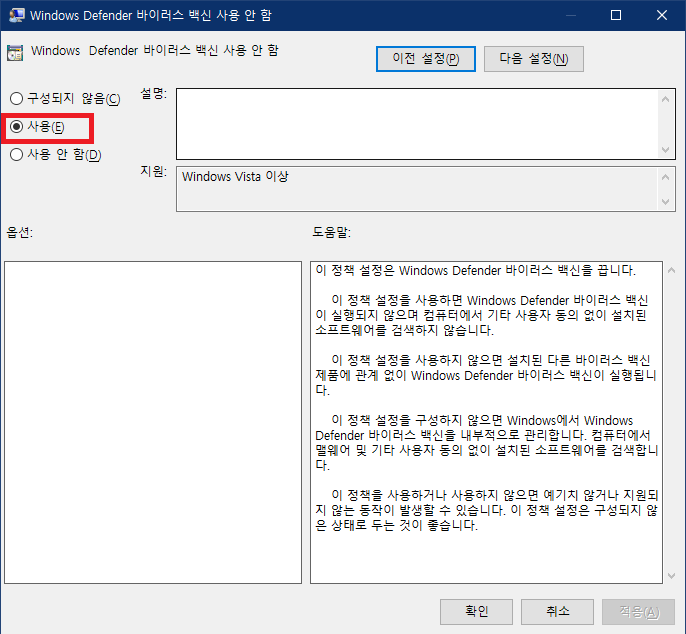Click the down arrow in the 지원 box scrollbar
This screenshot has width=686, height=634.
tap(665, 201)
